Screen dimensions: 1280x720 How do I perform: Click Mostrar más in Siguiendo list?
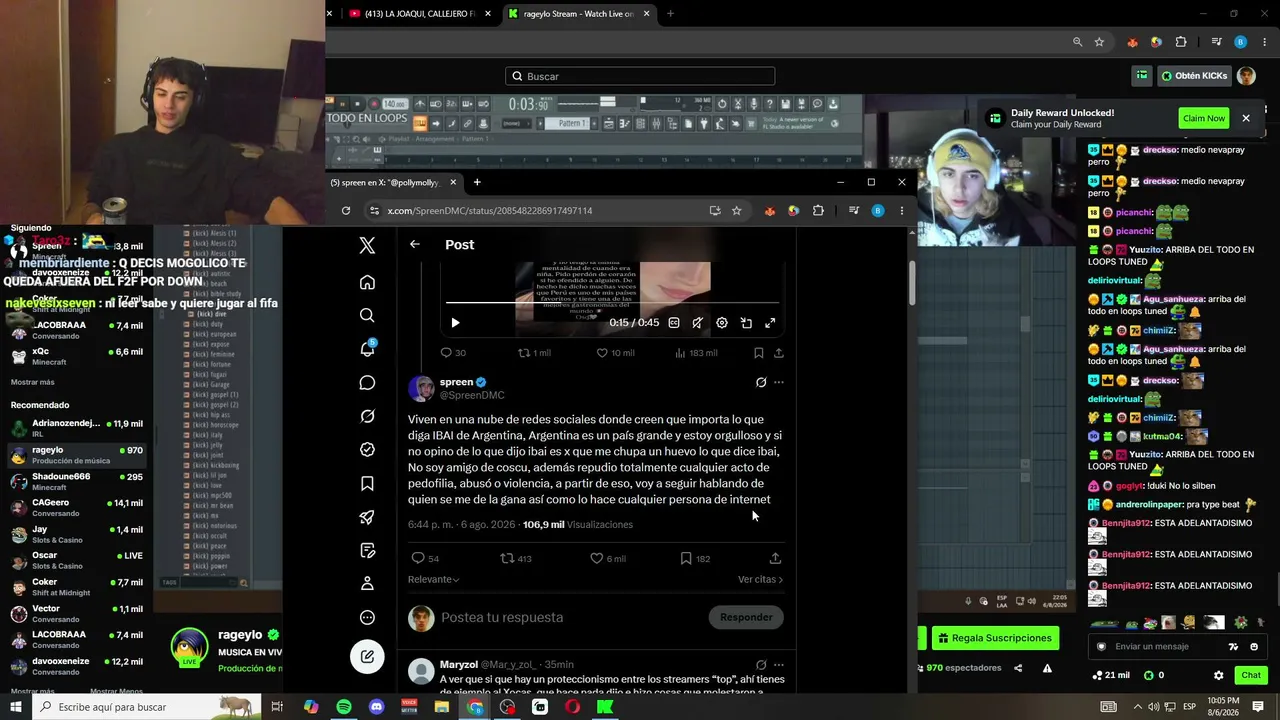pos(33,382)
